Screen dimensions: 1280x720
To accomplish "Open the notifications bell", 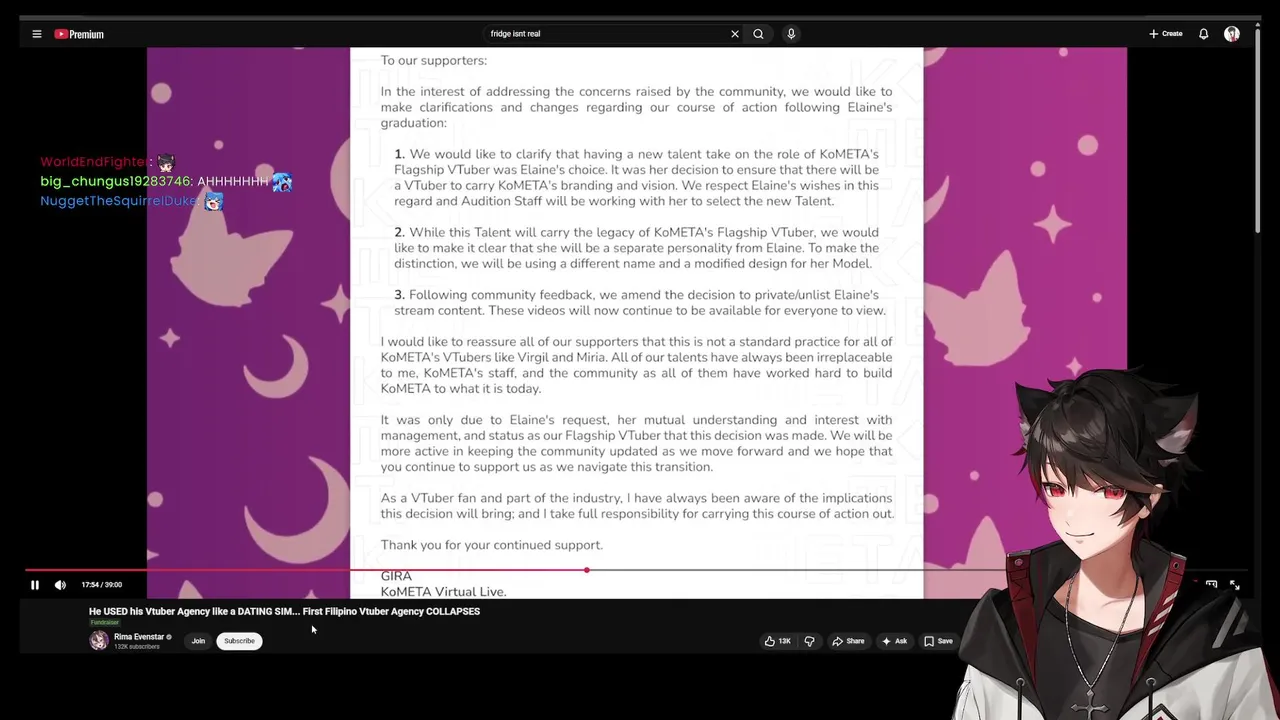I will tap(1204, 34).
